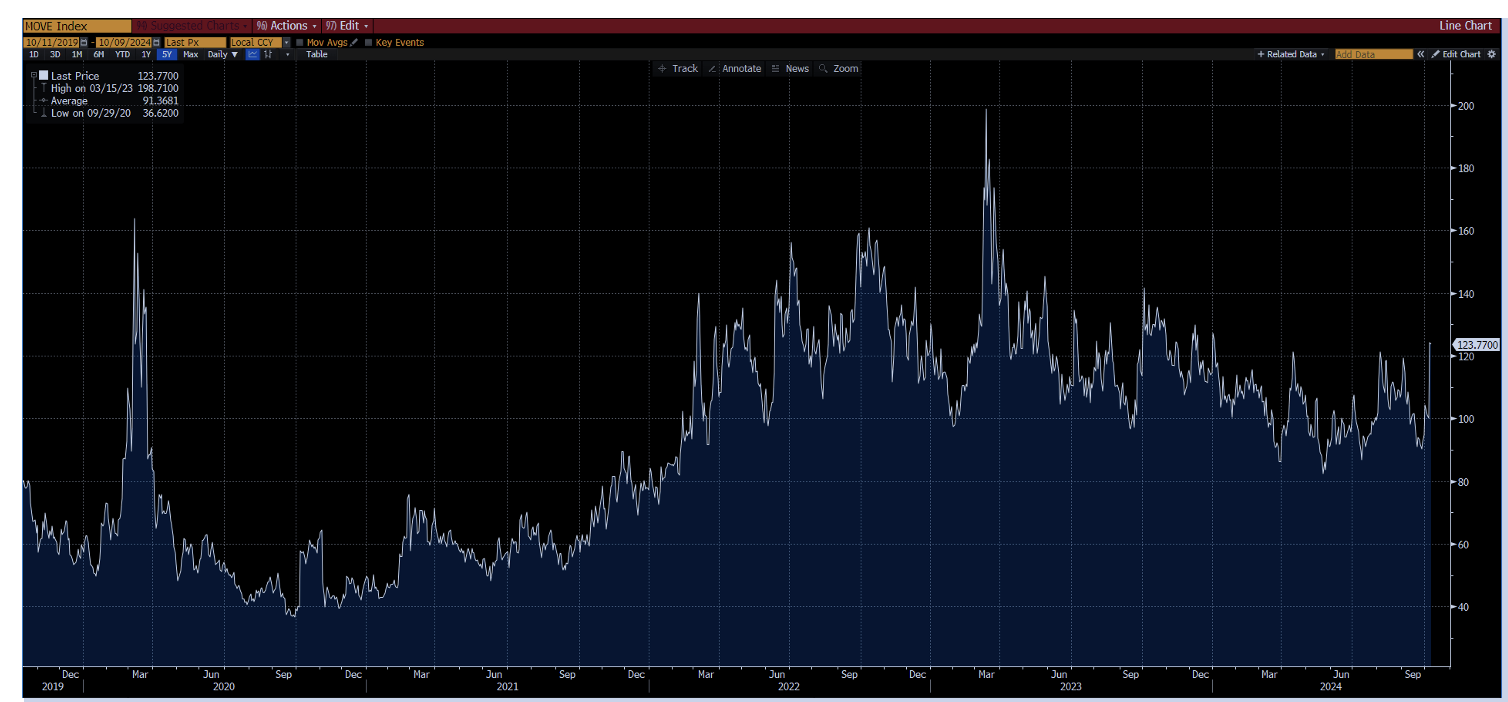
Task: Enable the Mov Avgs checkbox
Action: pos(300,42)
